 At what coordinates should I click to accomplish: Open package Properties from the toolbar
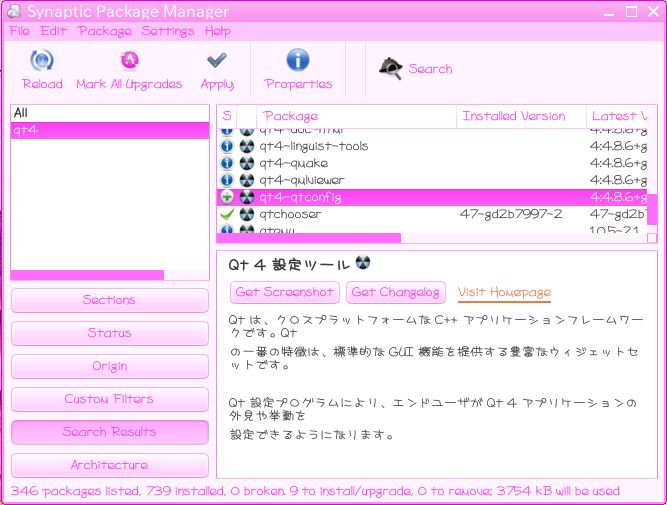tap(298, 69)
